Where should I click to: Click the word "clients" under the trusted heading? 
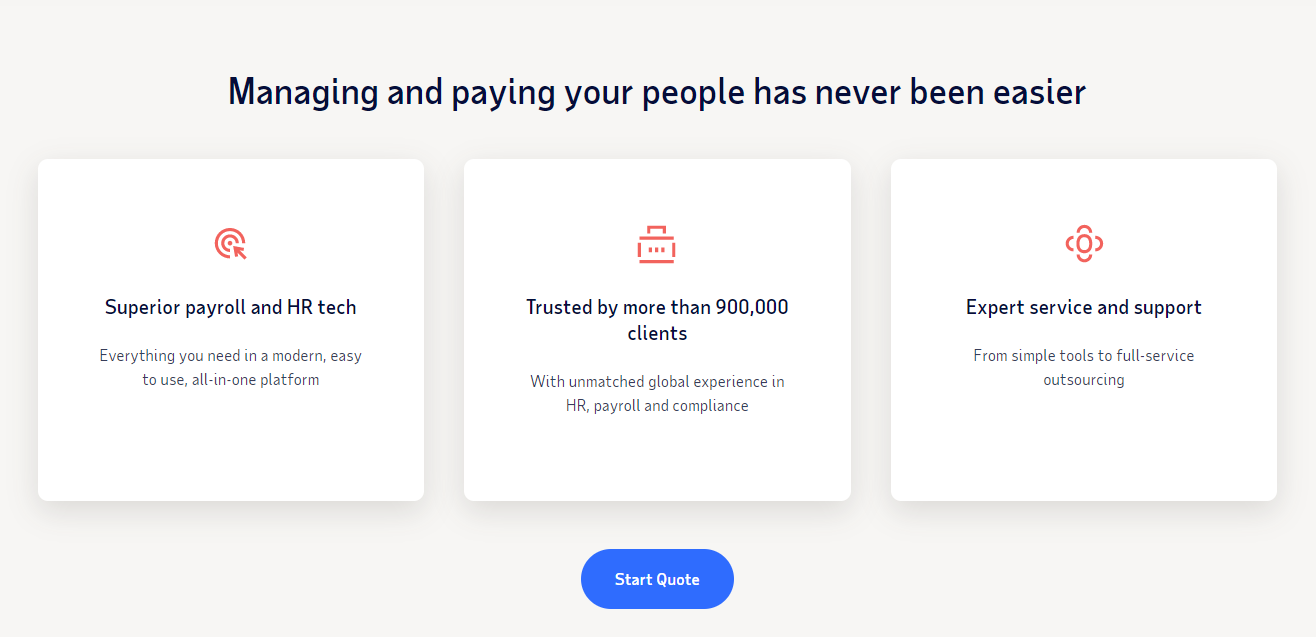657,333
